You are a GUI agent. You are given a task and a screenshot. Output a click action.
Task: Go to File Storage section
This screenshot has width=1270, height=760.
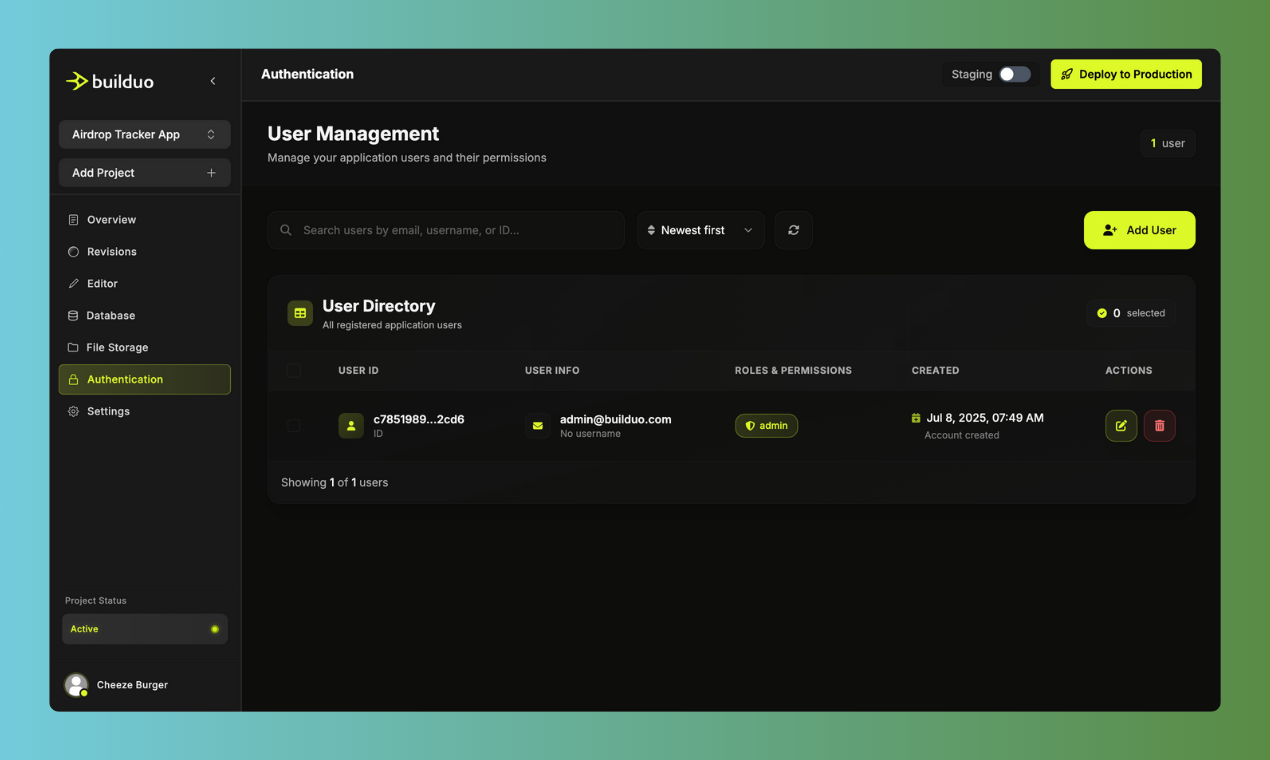pos(116,347)
